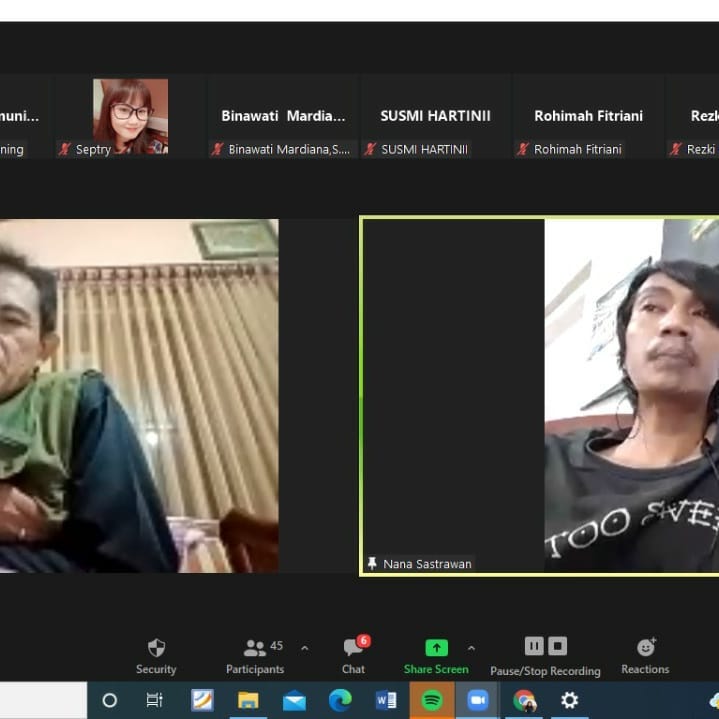Open the Security shield options
This screenshot has width=719, height=719.
[156, 655]
